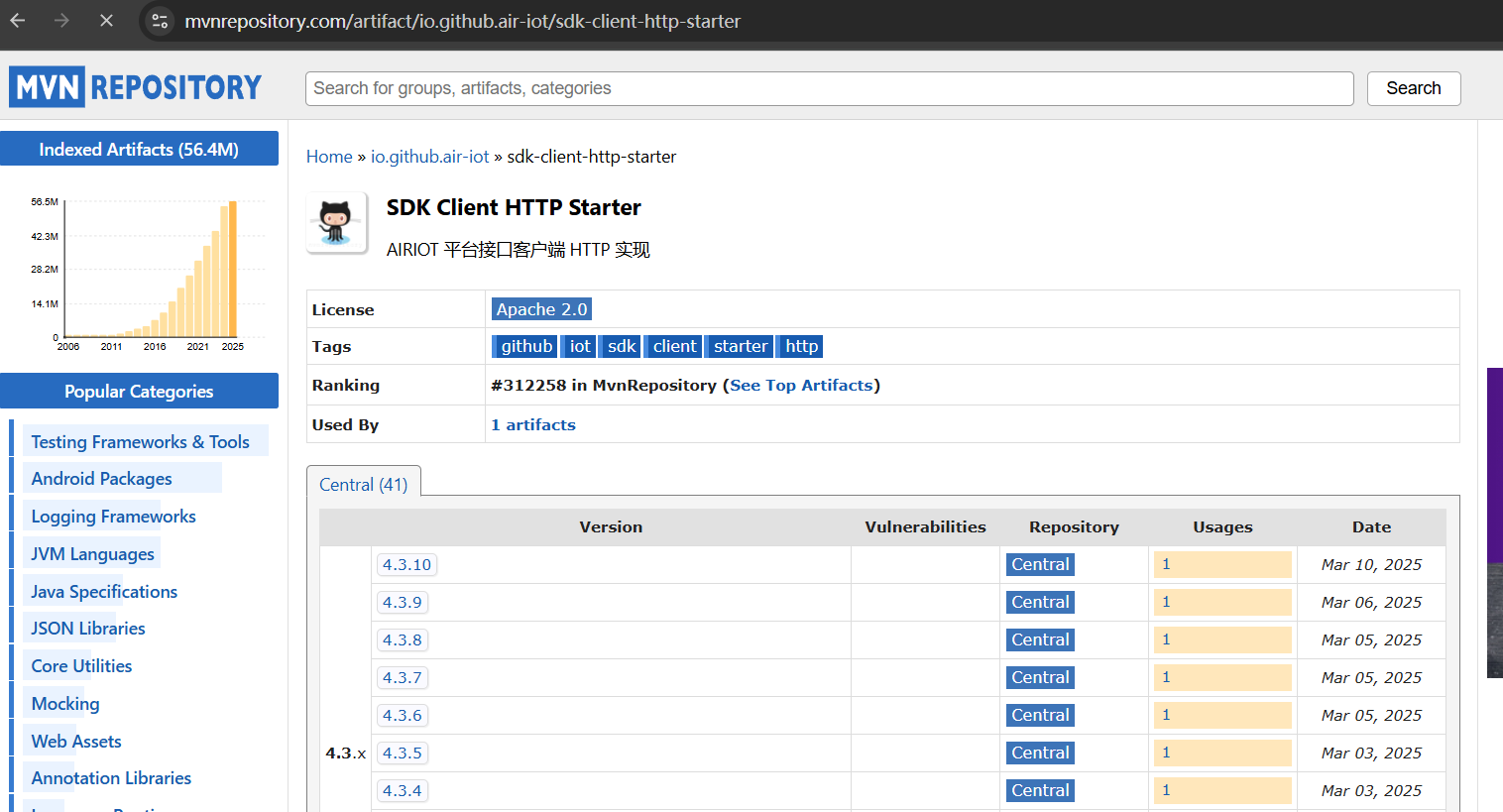Open version 4.3.6
The width and height of the screenshot is (1503, 812).
(x=403, y=715)
